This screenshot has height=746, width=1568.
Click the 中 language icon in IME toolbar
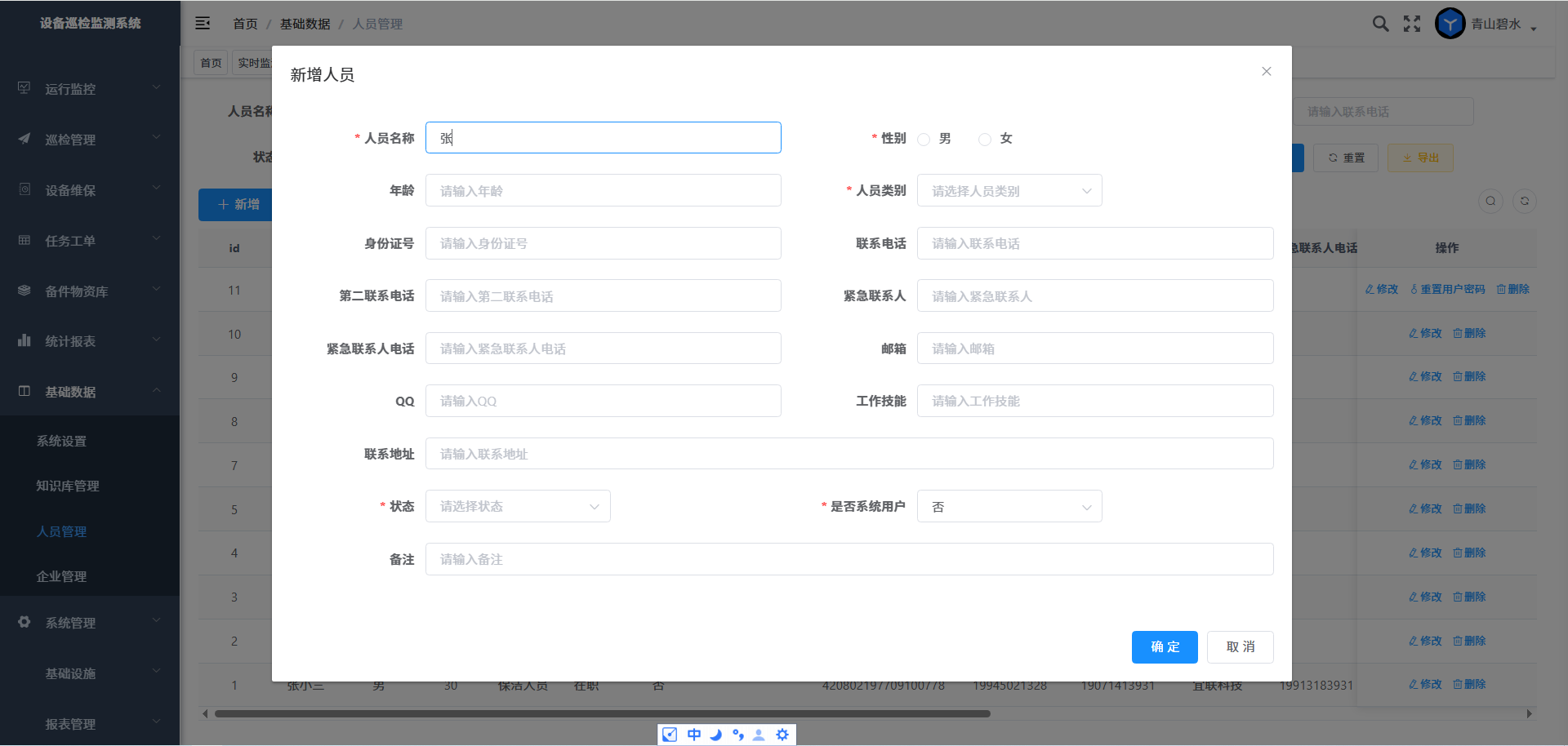[x=693, y=735]
